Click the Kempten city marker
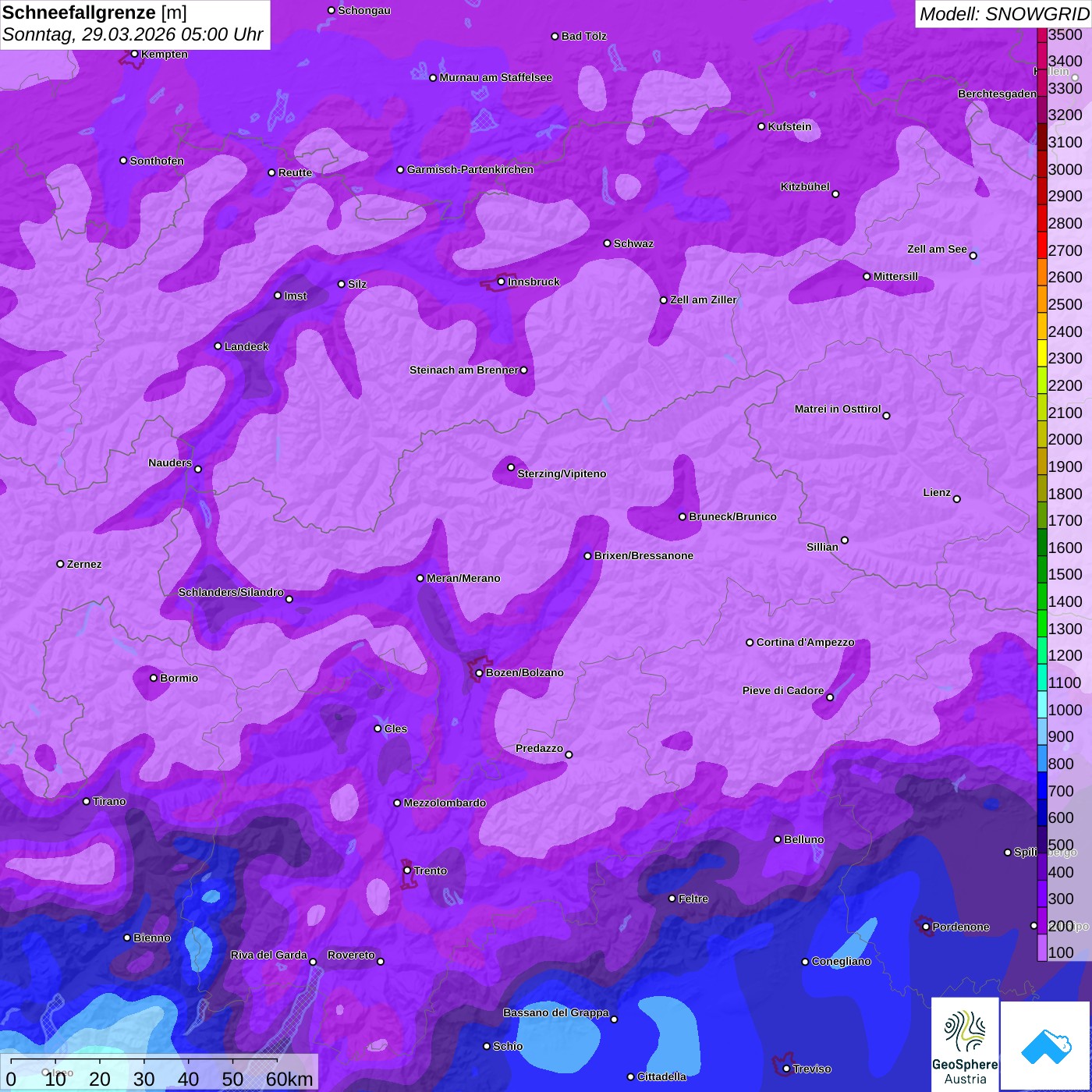Image resolution: width=1092 pixels, height=1092 pixels. click(x=134, y=54)
